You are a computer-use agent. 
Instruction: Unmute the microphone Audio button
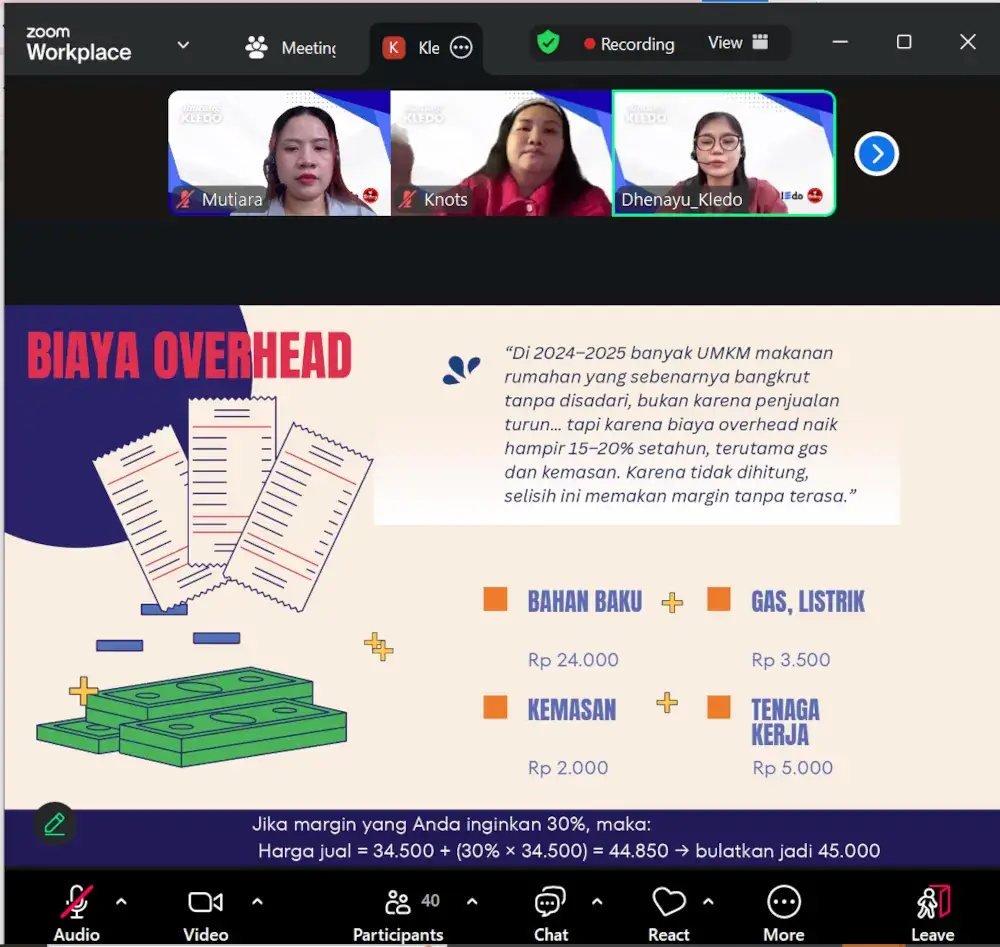(76, 914)
